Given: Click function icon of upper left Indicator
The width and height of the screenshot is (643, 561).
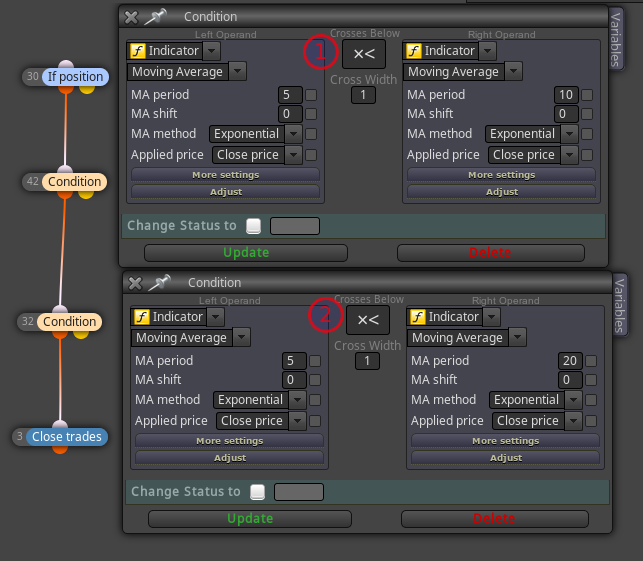Looking at the screenshot, I should pyautogui.click(x=138, y=51).
